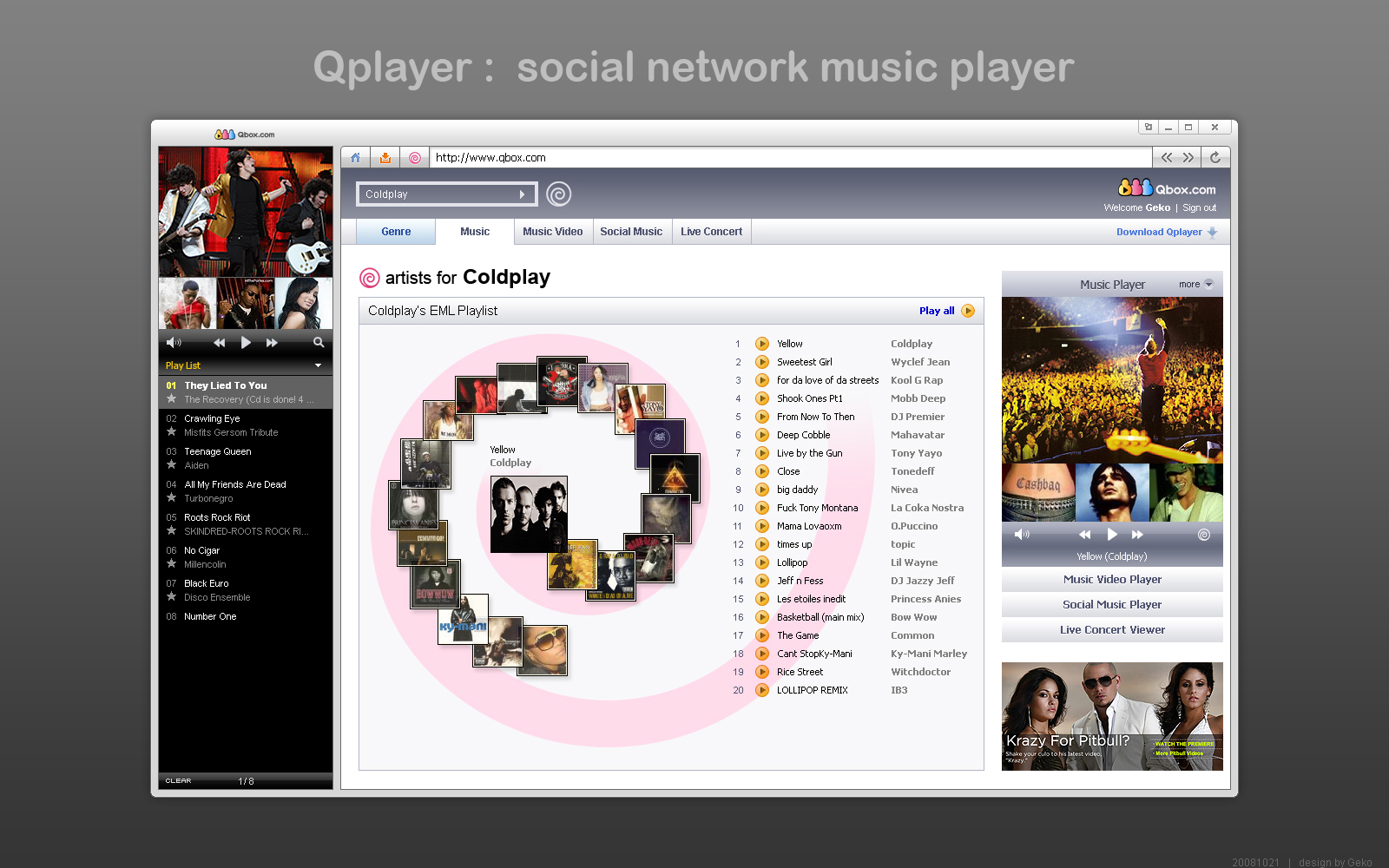1389x868 pixels.
Task: Click the address bar showing www.qbox.com
Action: [x=790, y=157]
